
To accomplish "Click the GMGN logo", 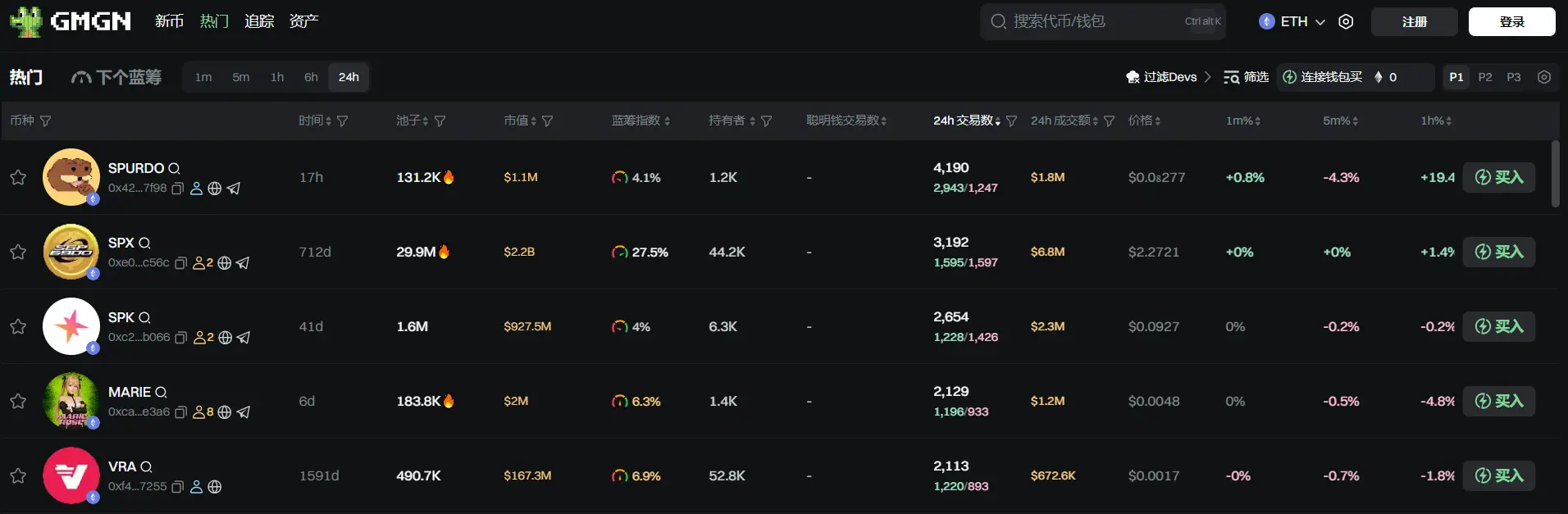I will pyautogui.click(x=71, y=21).
